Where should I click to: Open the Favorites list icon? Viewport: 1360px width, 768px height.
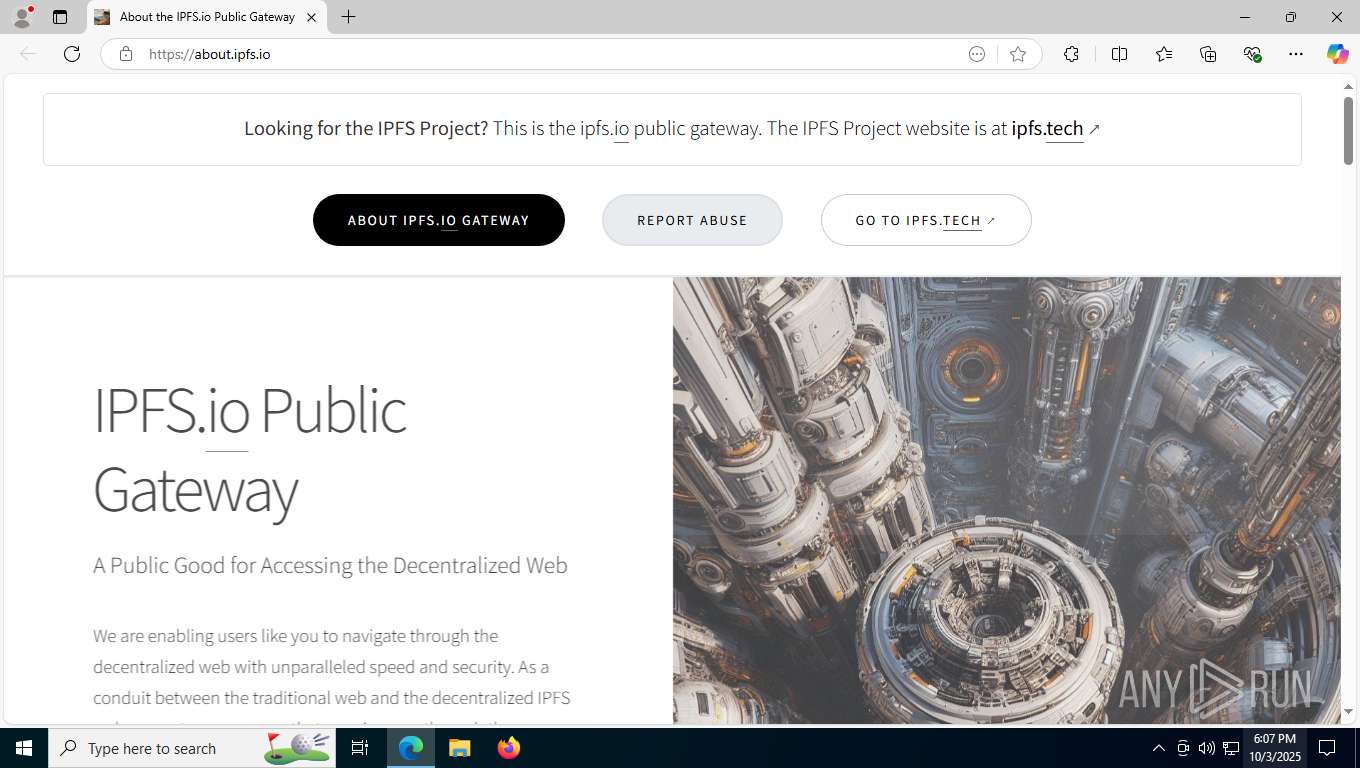(1164, 54)
